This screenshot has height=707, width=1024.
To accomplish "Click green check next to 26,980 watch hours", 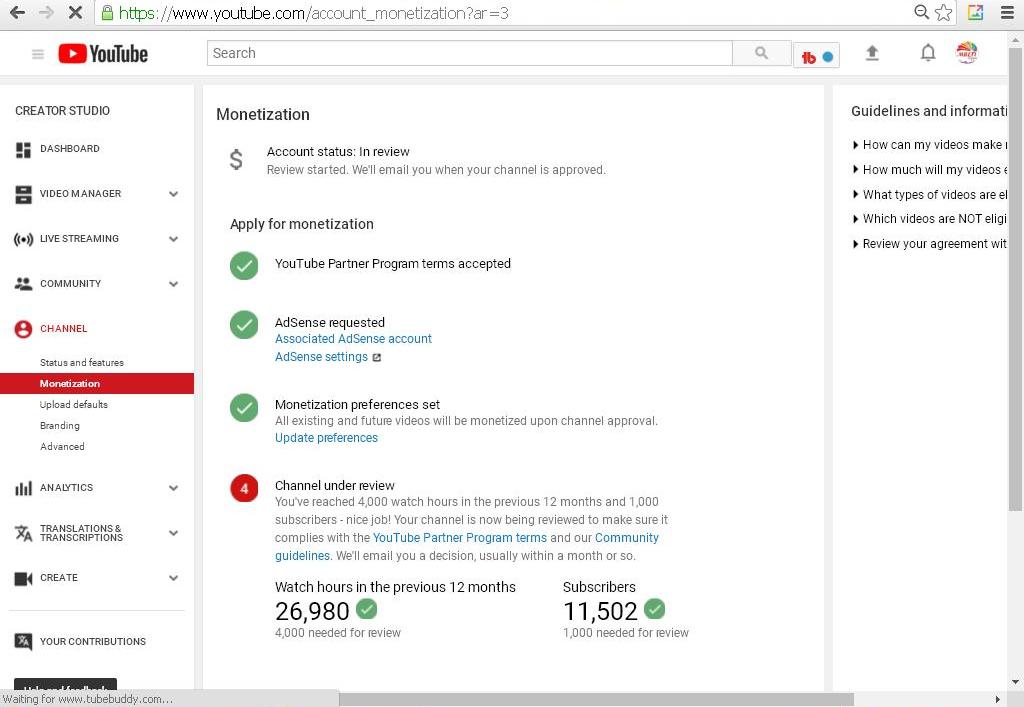I will tap(367, 609).
